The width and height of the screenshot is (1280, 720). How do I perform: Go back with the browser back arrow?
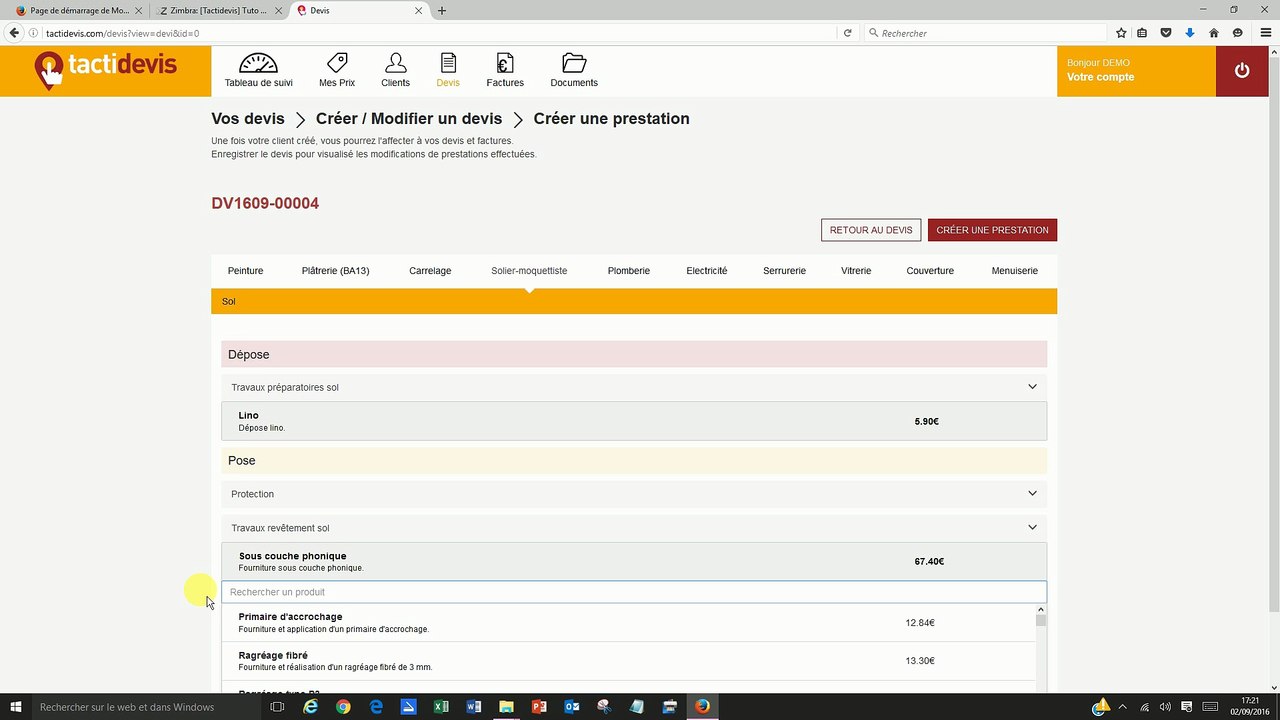14,33
